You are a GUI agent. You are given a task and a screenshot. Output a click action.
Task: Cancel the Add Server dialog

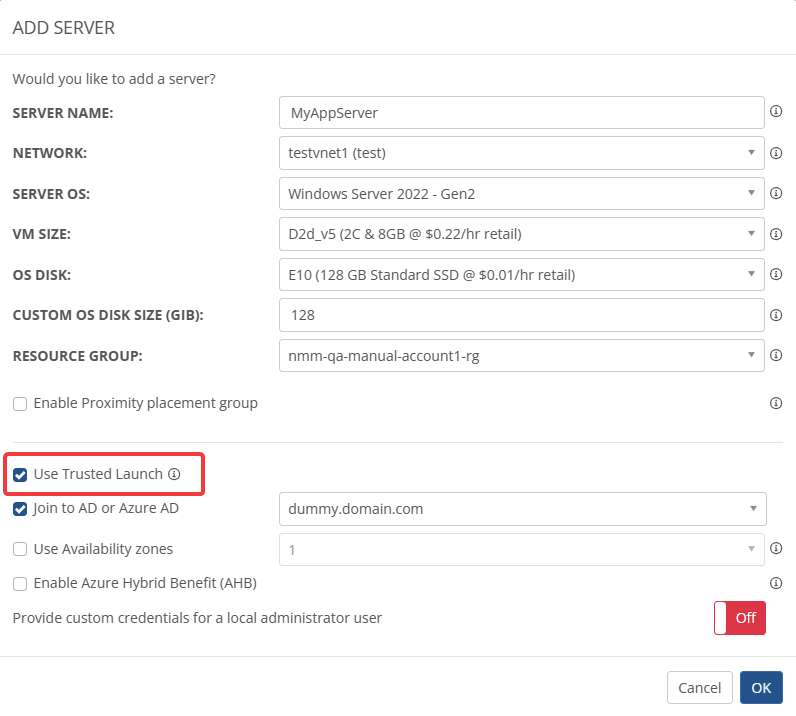[699, 687]
